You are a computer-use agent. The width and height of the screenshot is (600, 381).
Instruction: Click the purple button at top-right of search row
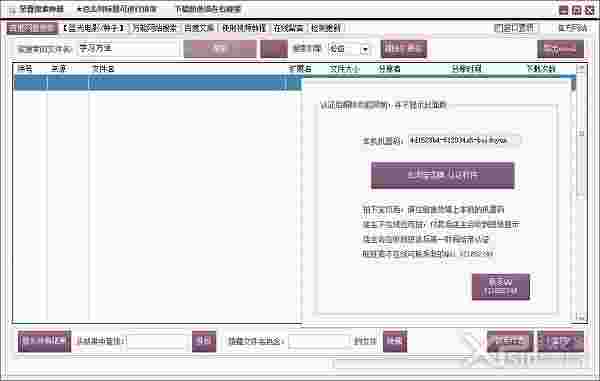point(561,49)
